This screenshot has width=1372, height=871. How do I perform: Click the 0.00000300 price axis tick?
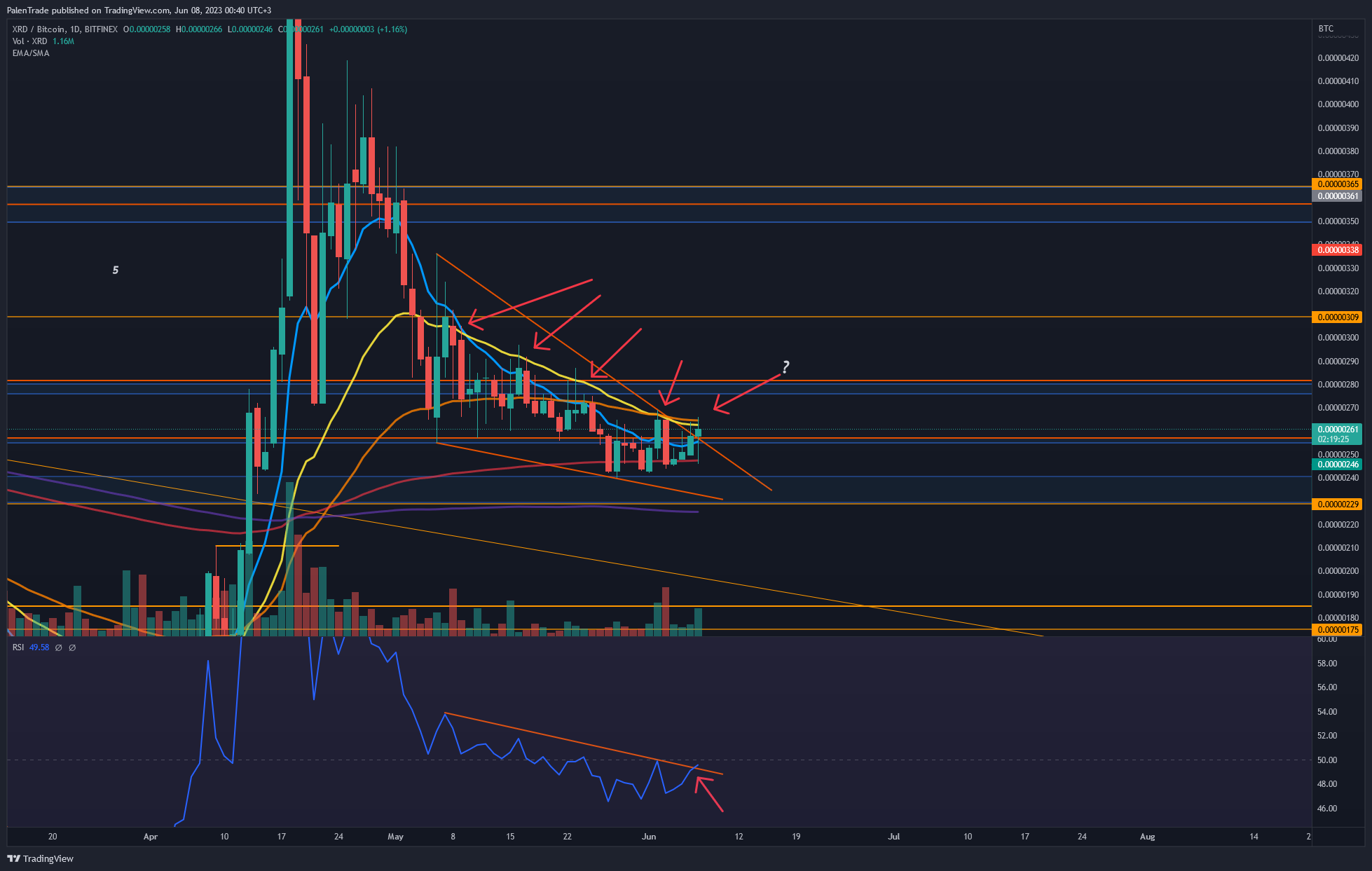(1338, 338)
